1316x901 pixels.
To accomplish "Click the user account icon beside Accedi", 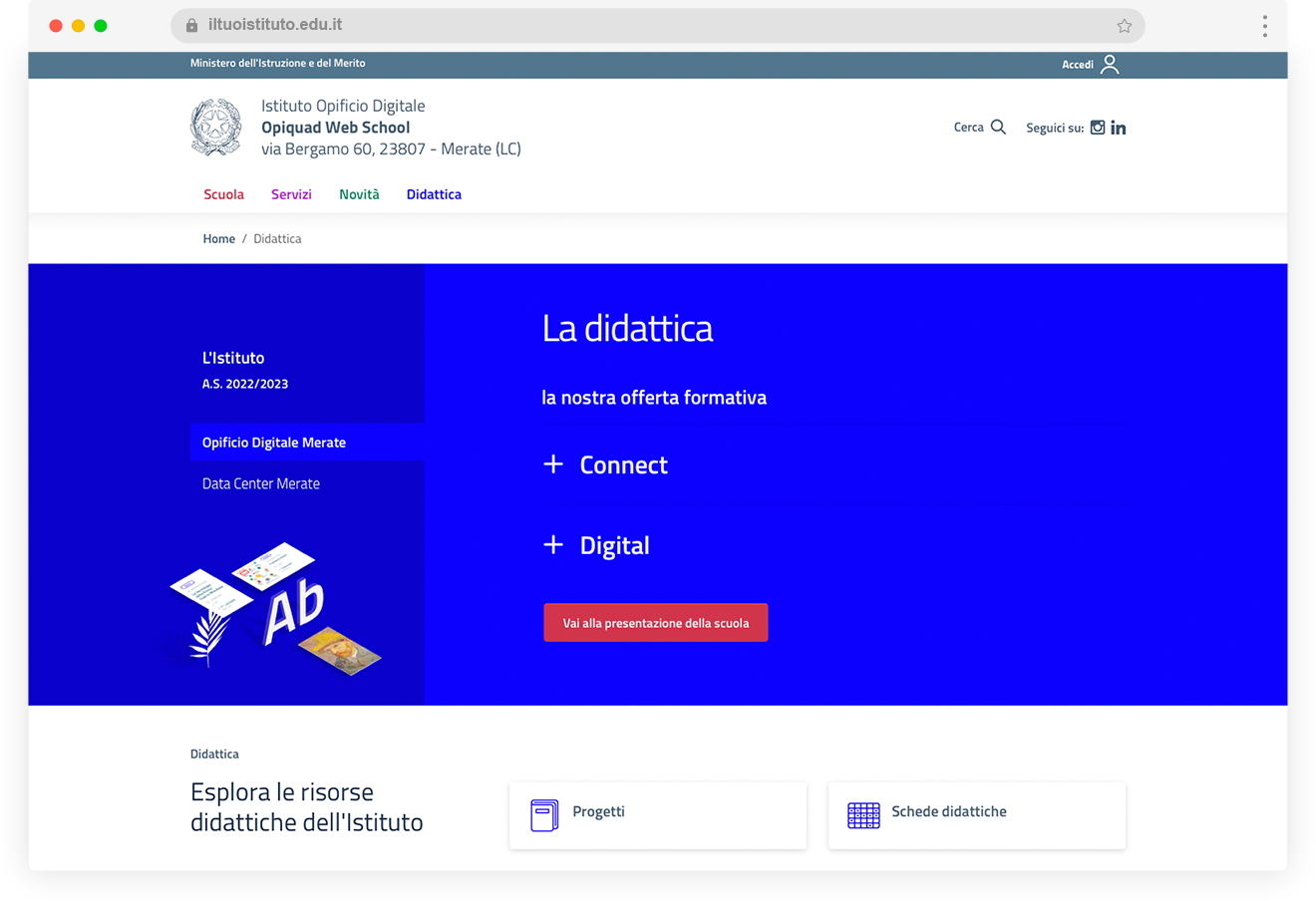I will [x=1110, y=65].
